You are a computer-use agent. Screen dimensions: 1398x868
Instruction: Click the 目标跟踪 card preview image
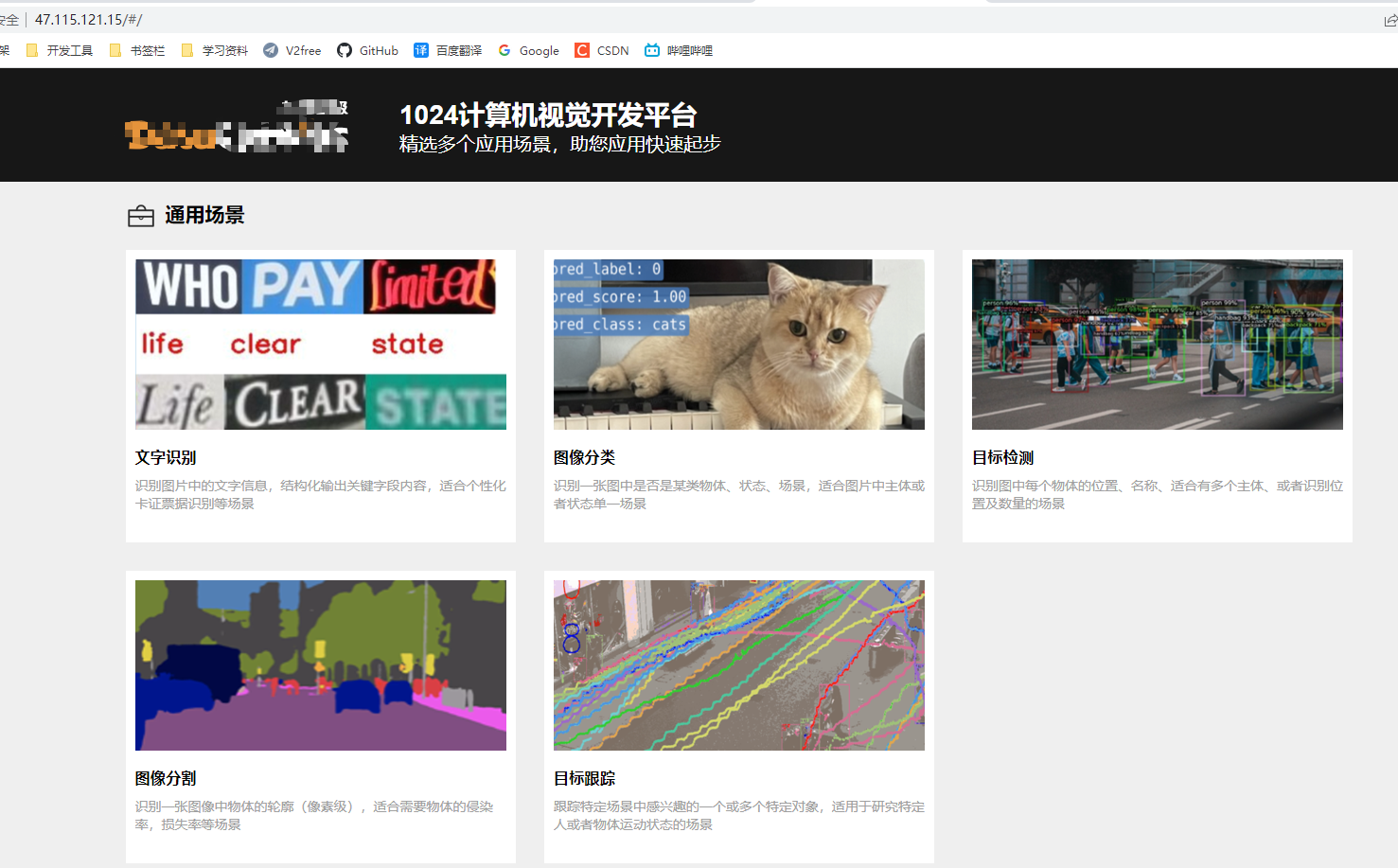pyautogui.click(x=738, y=664)
